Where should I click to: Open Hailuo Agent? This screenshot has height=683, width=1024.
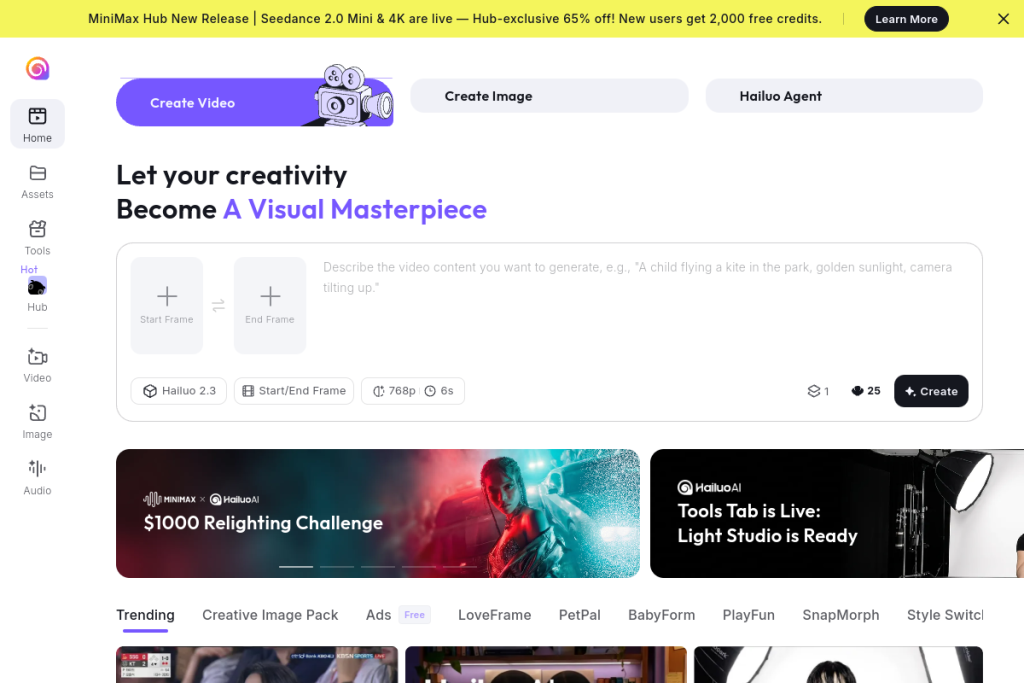[844, 96]
